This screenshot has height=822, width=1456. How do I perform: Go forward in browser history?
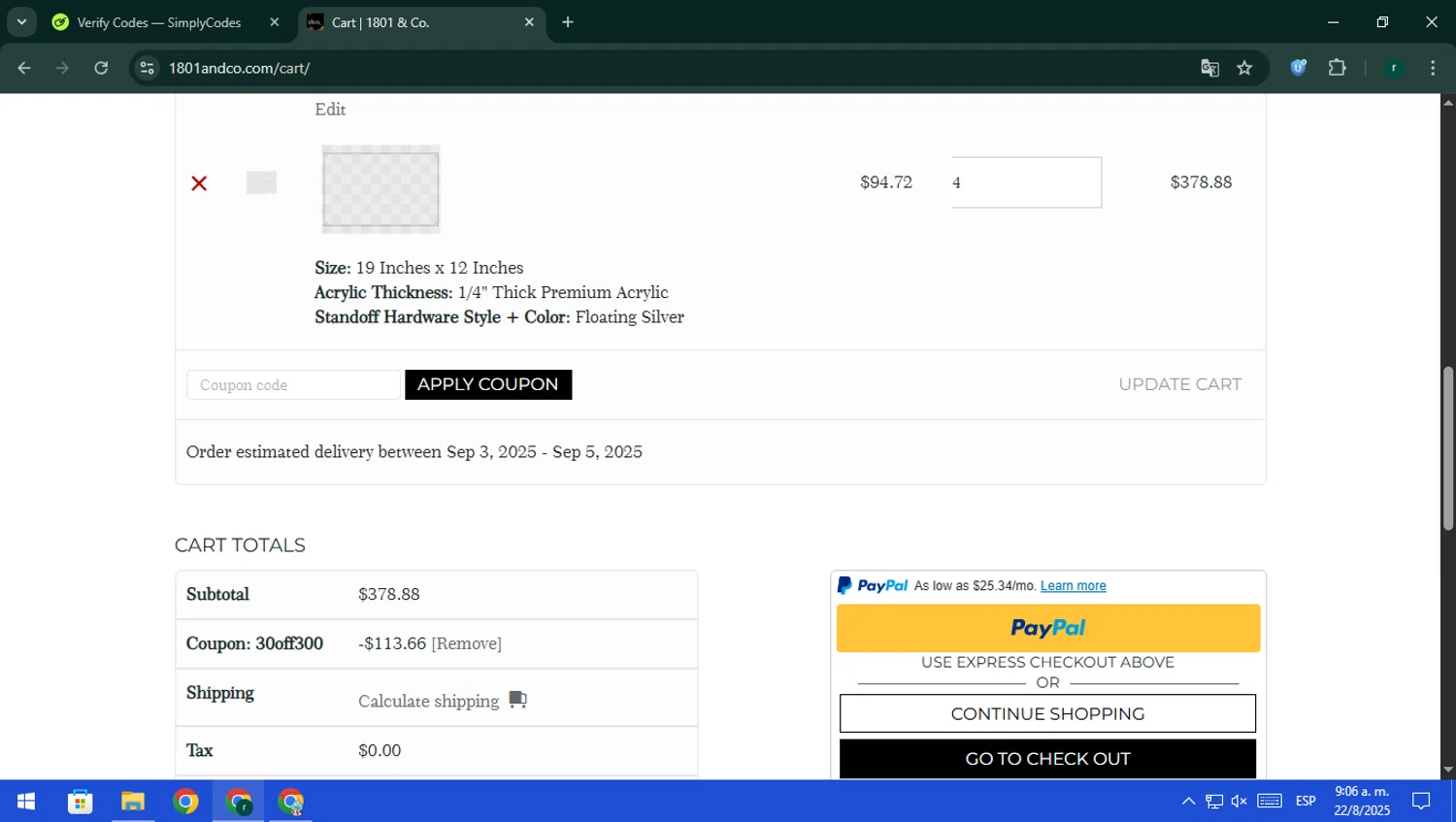point(62,68)
